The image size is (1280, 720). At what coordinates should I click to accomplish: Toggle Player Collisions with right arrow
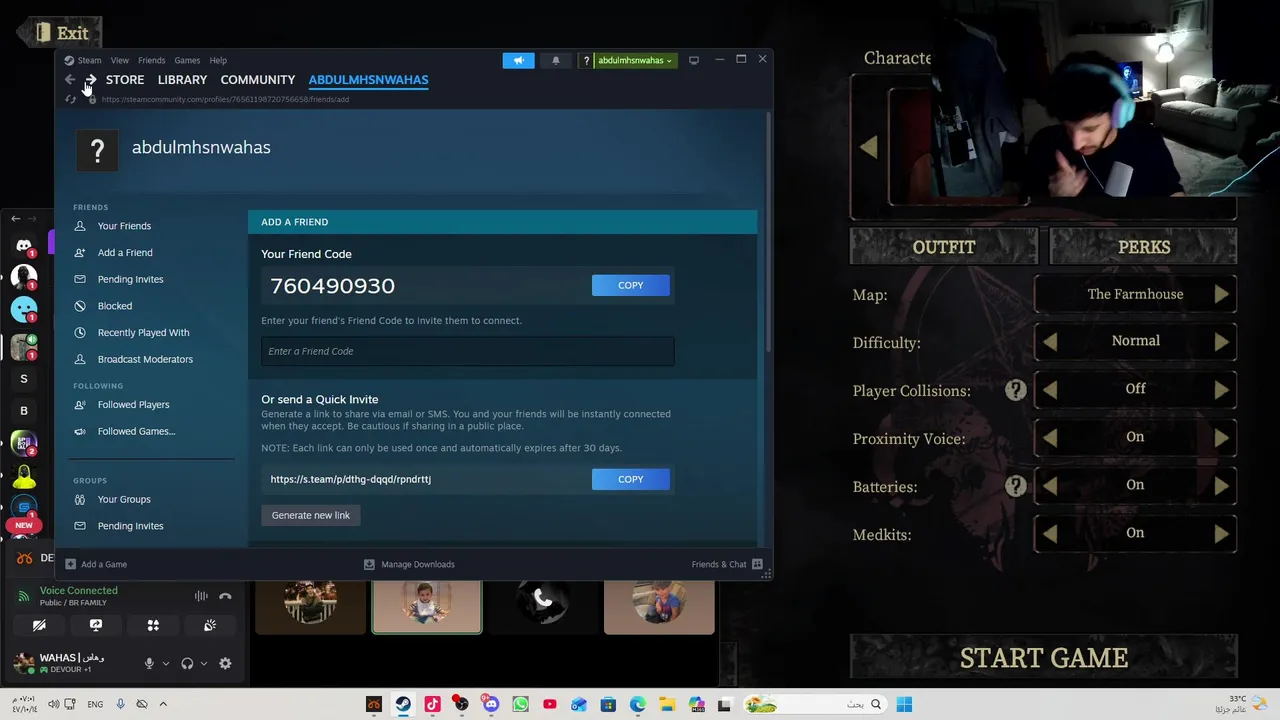pyautogui.click(x=1221, y=390)
